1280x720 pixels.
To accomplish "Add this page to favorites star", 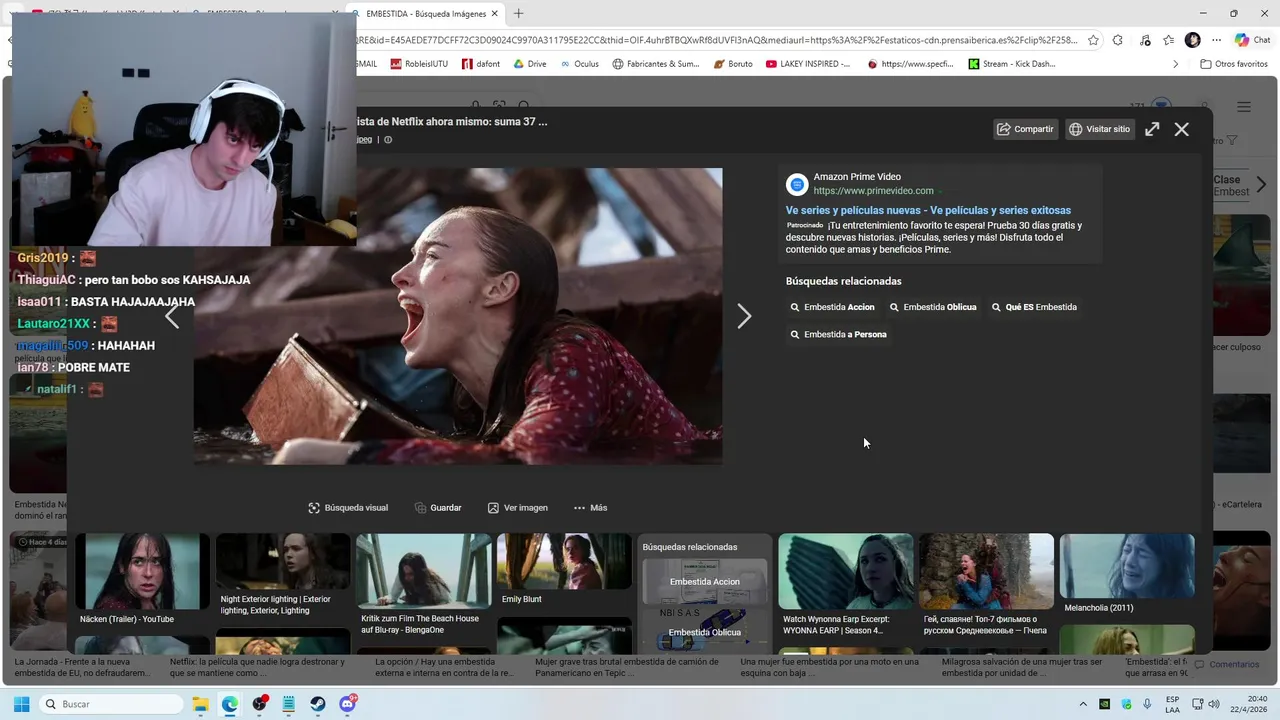I will [1093, 40].
